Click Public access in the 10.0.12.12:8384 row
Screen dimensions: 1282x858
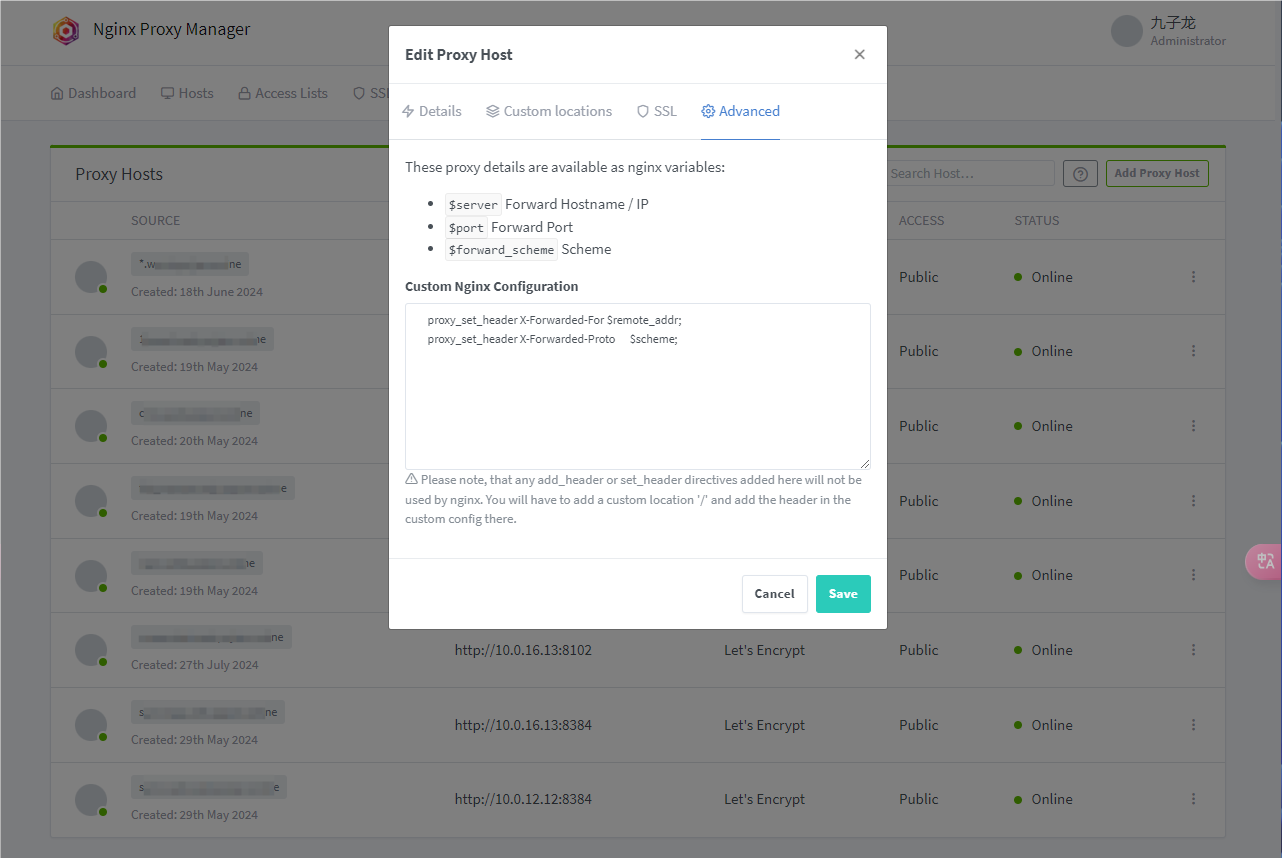919,799
